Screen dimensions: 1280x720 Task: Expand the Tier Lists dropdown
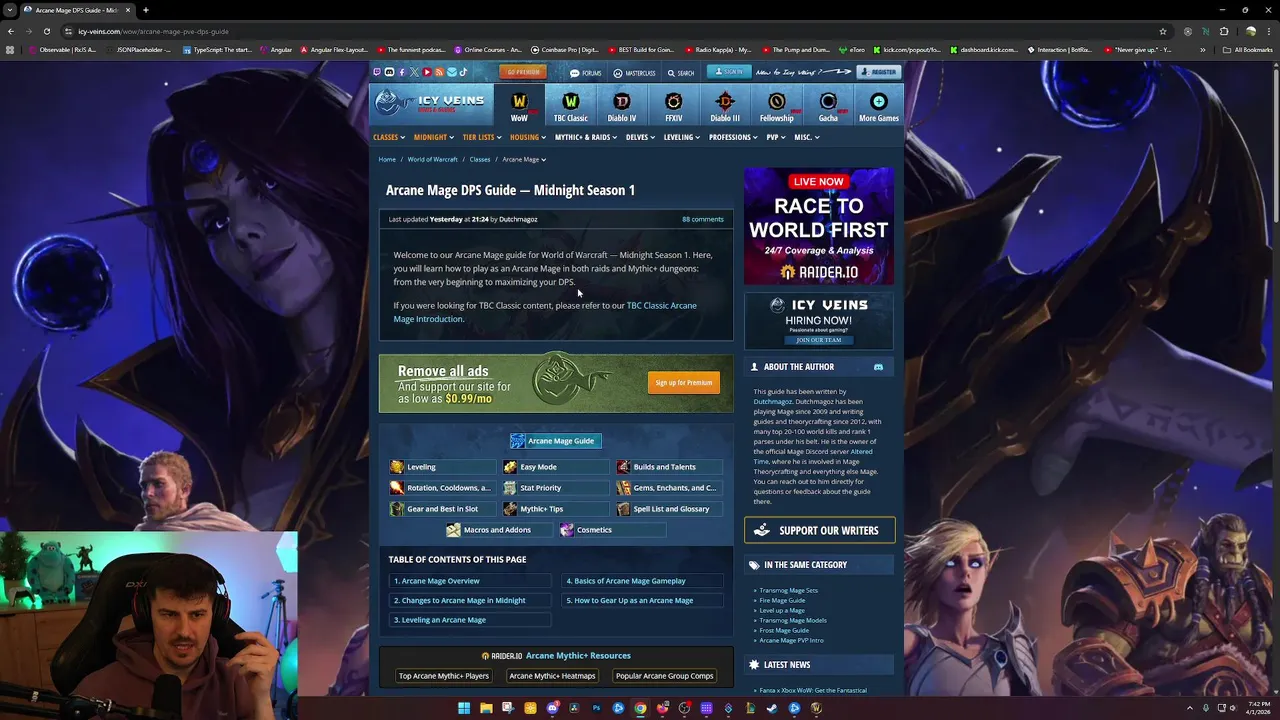482,137
